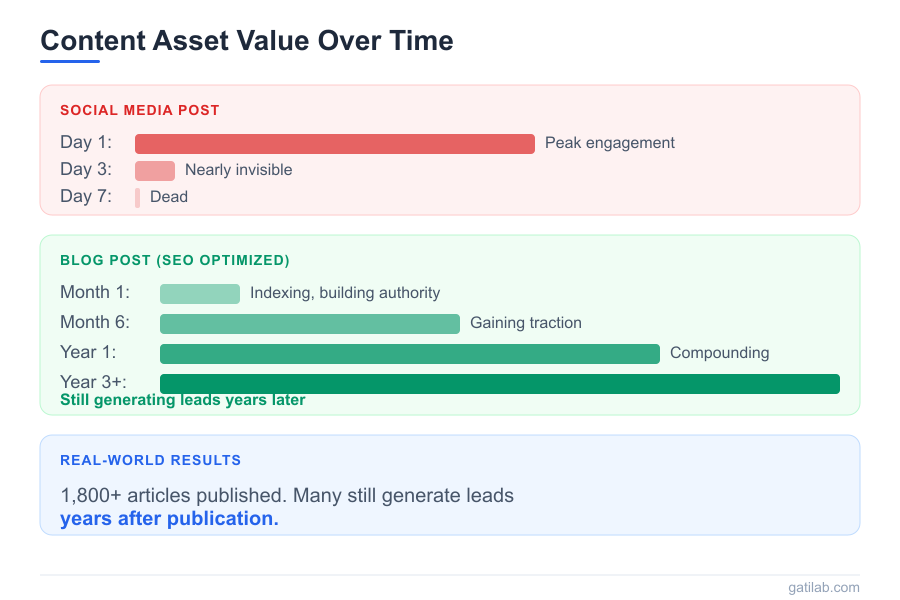The image size is (900, 600).
Task: Click the dark green Year 3+ bar
Action: [x=500, y=384]
